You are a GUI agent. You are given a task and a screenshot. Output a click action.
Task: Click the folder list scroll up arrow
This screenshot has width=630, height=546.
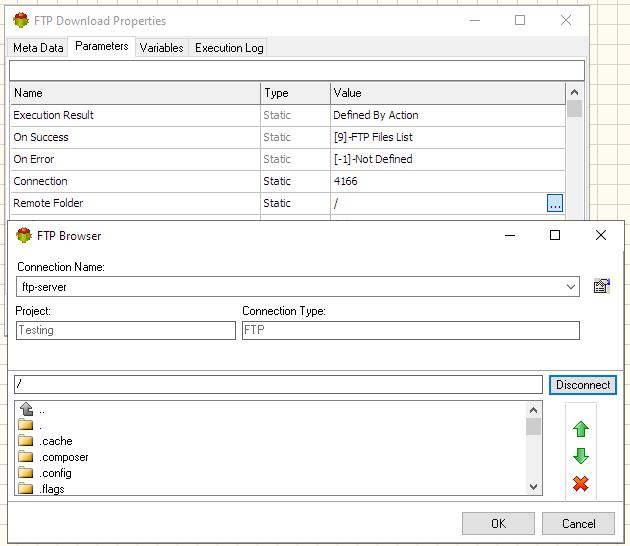click(534, 410)
